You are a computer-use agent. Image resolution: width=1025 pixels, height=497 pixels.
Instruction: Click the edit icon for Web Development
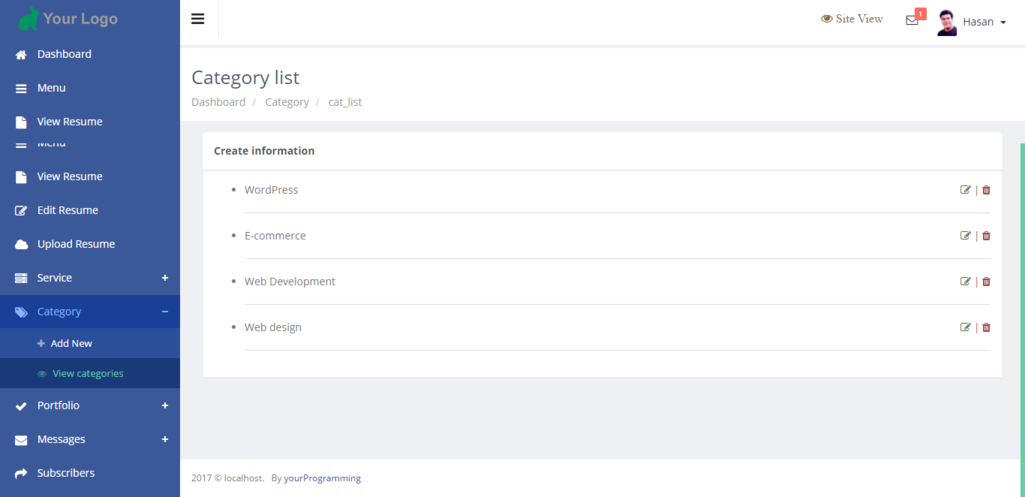point(965,282)
